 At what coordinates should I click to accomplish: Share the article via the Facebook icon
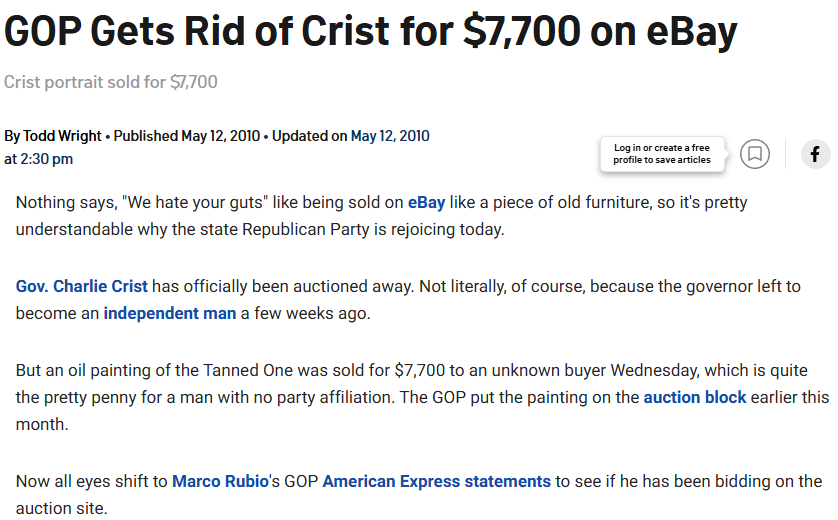815,154
